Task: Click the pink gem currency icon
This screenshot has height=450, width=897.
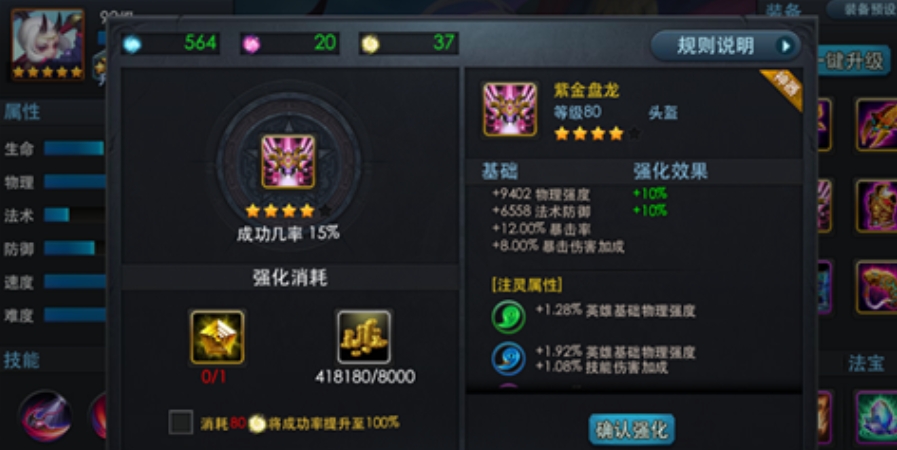Action: point(251,44)
